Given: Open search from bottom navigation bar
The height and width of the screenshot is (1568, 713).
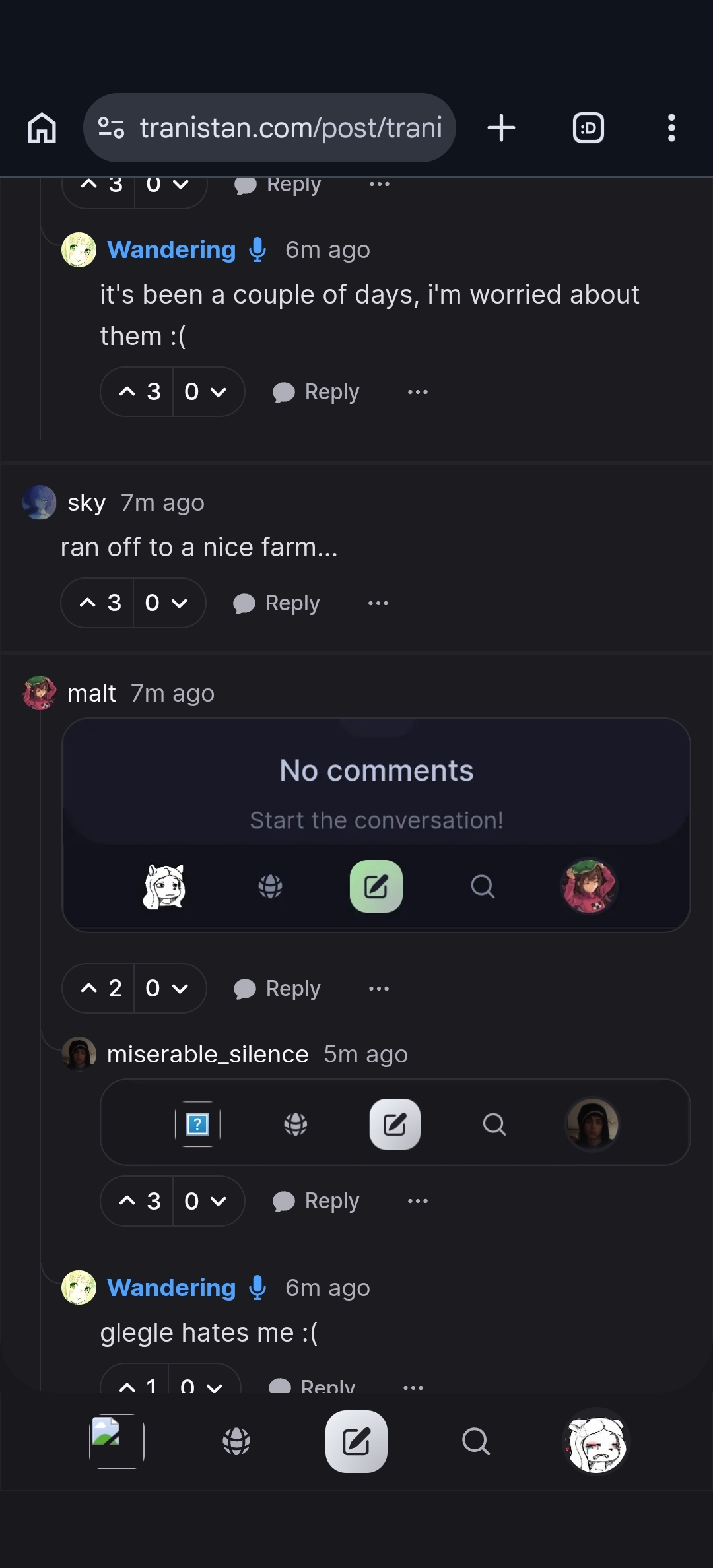Looking at the screenshot, I should pos(475,1441).
